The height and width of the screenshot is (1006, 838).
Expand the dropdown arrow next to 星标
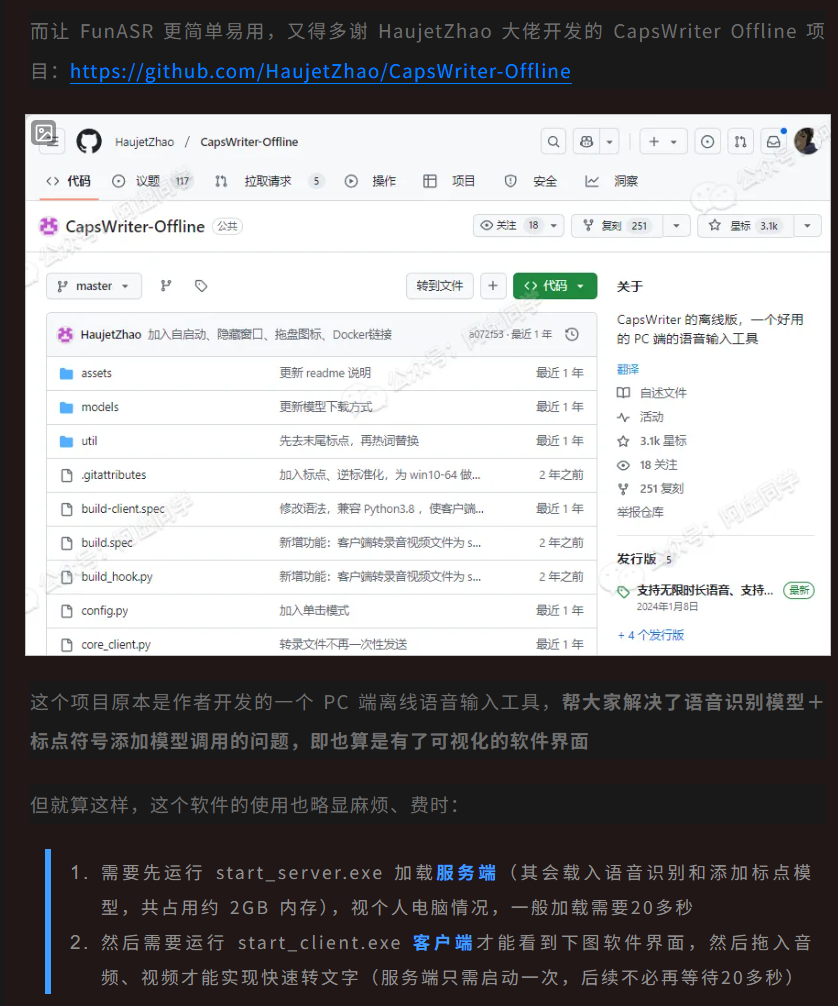(x=807, y=226)
